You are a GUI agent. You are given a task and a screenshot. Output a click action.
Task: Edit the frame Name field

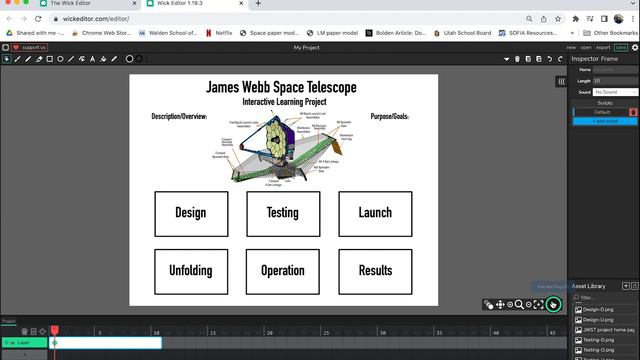615,70
